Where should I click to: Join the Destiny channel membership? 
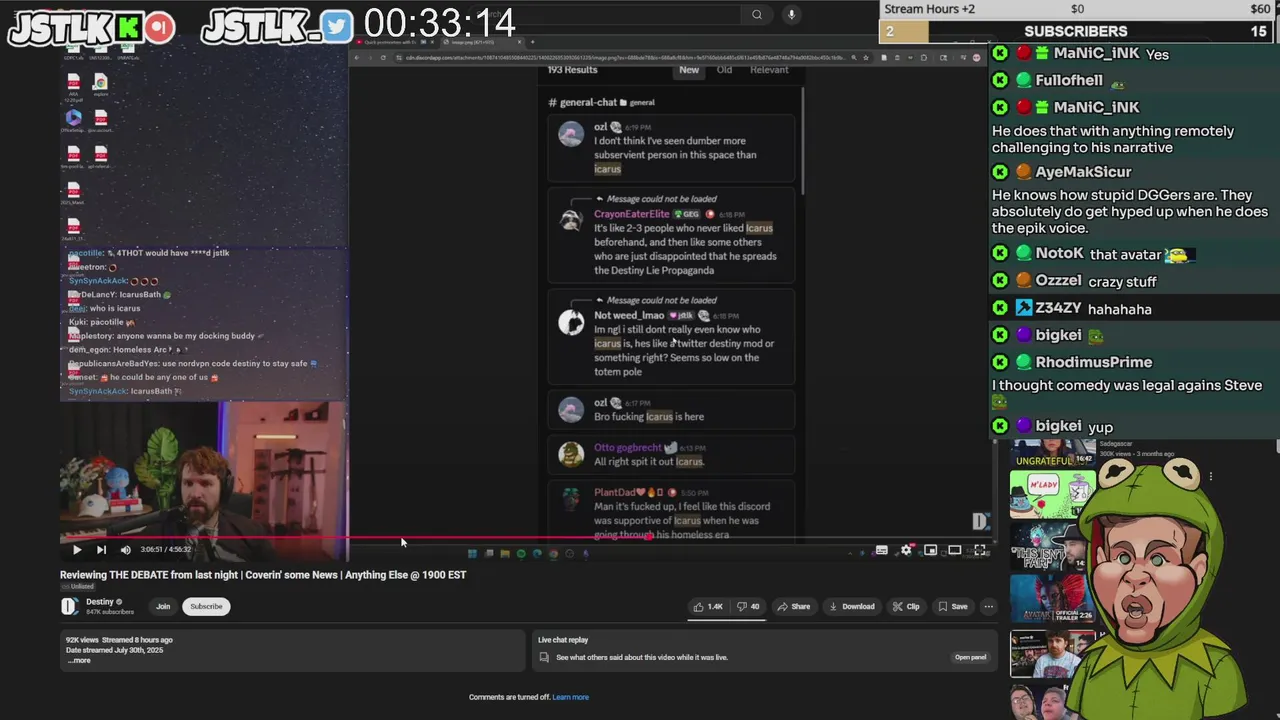163,606
